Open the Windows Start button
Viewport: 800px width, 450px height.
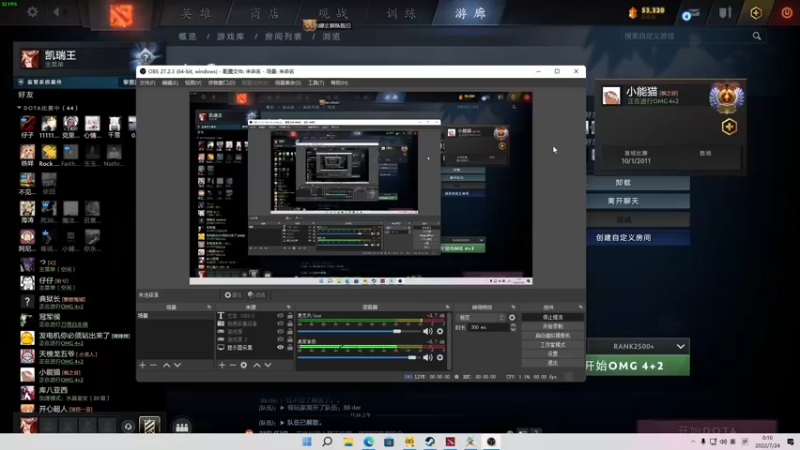point(307,442)
